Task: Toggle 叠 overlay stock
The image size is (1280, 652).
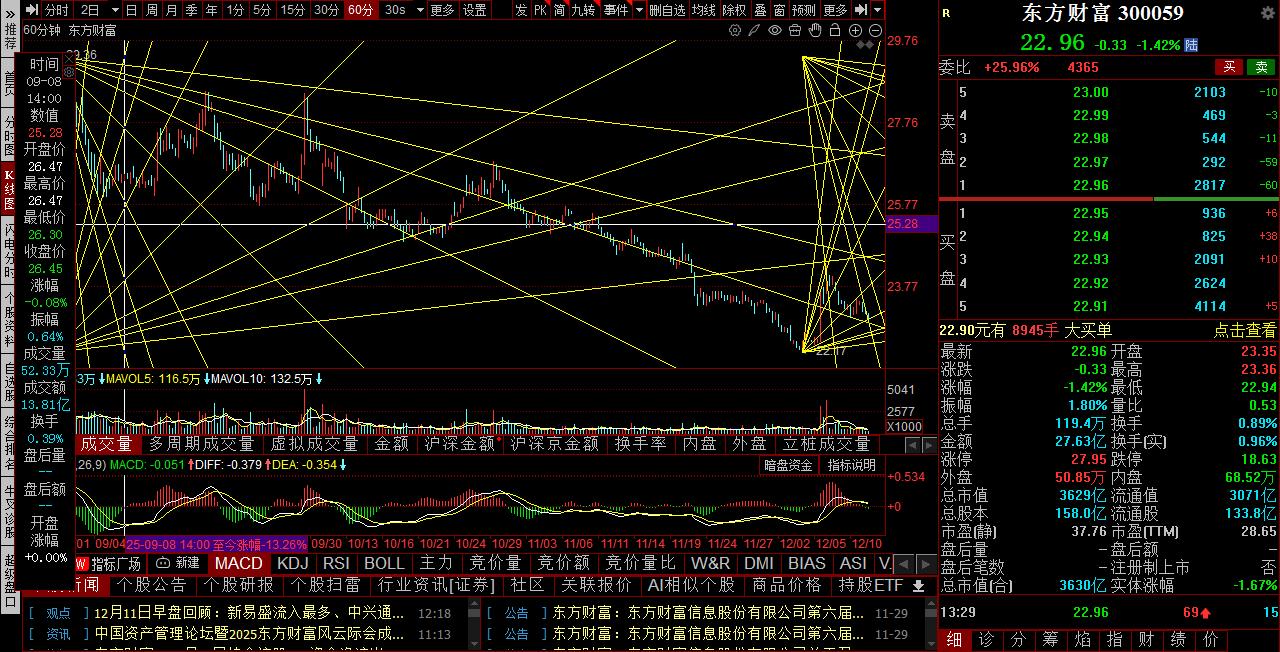Action: pos(760,10)
